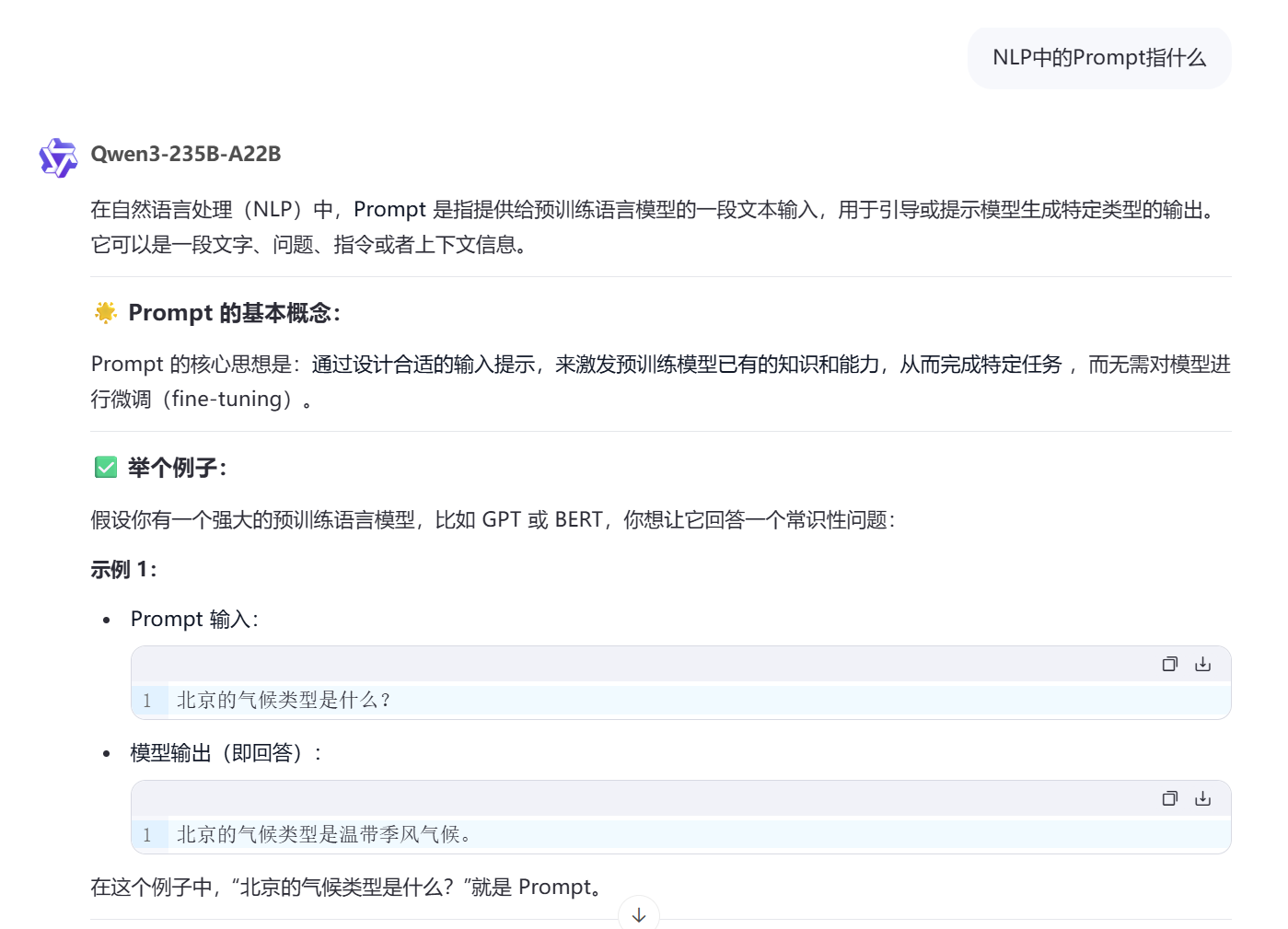Click code line 北京的气候类型是温带季风气候。

324,835
